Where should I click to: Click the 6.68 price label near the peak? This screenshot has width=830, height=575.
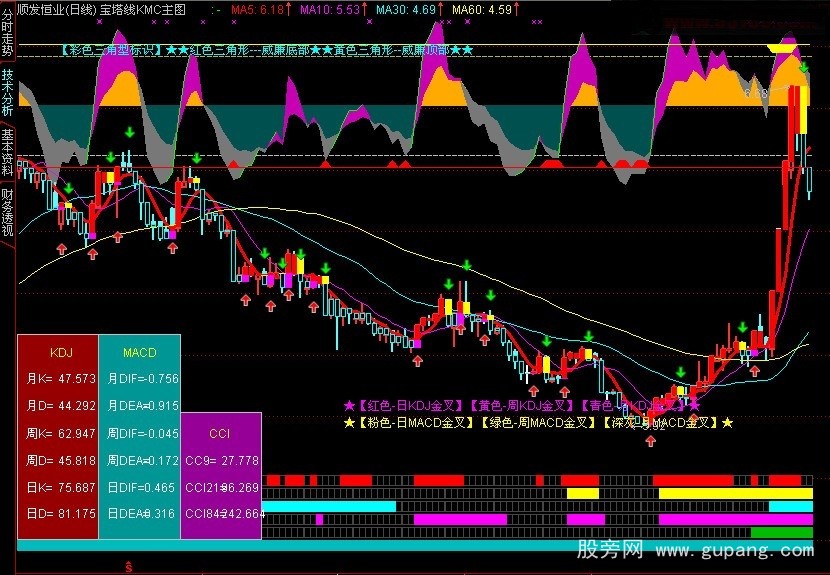tap(756, 94)
